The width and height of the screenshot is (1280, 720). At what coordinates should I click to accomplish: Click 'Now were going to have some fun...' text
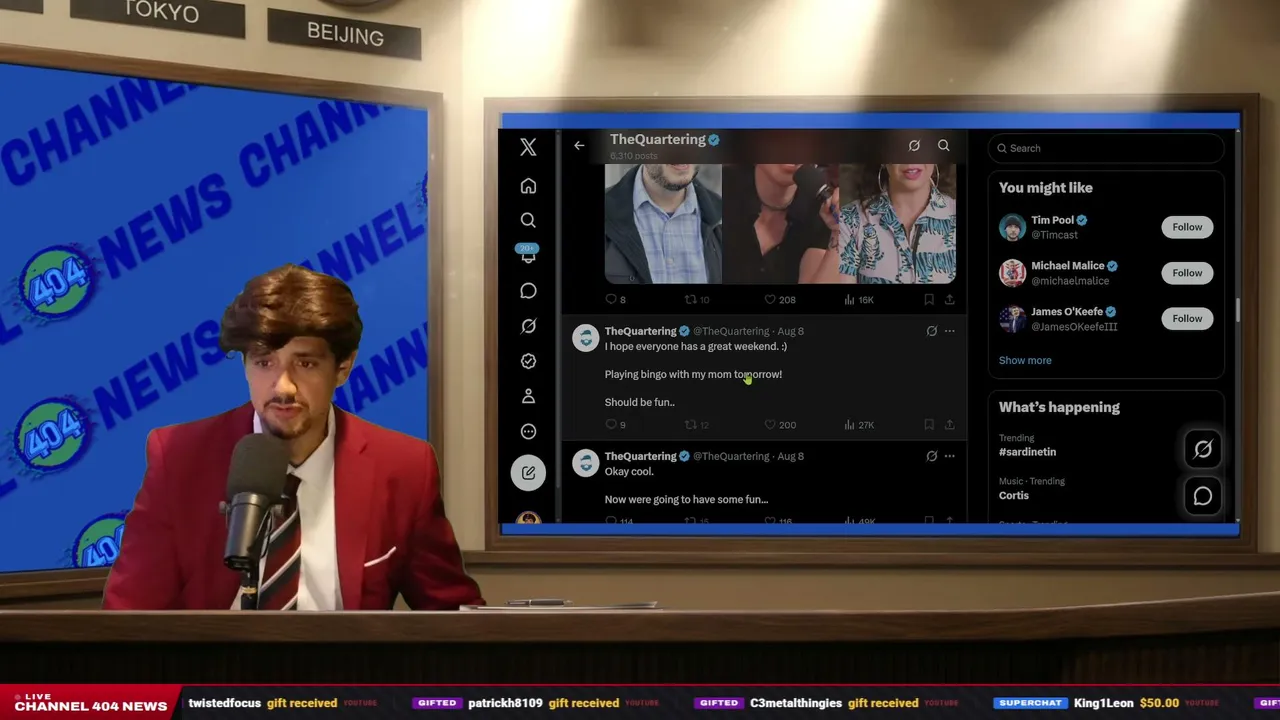coord(686,499)
